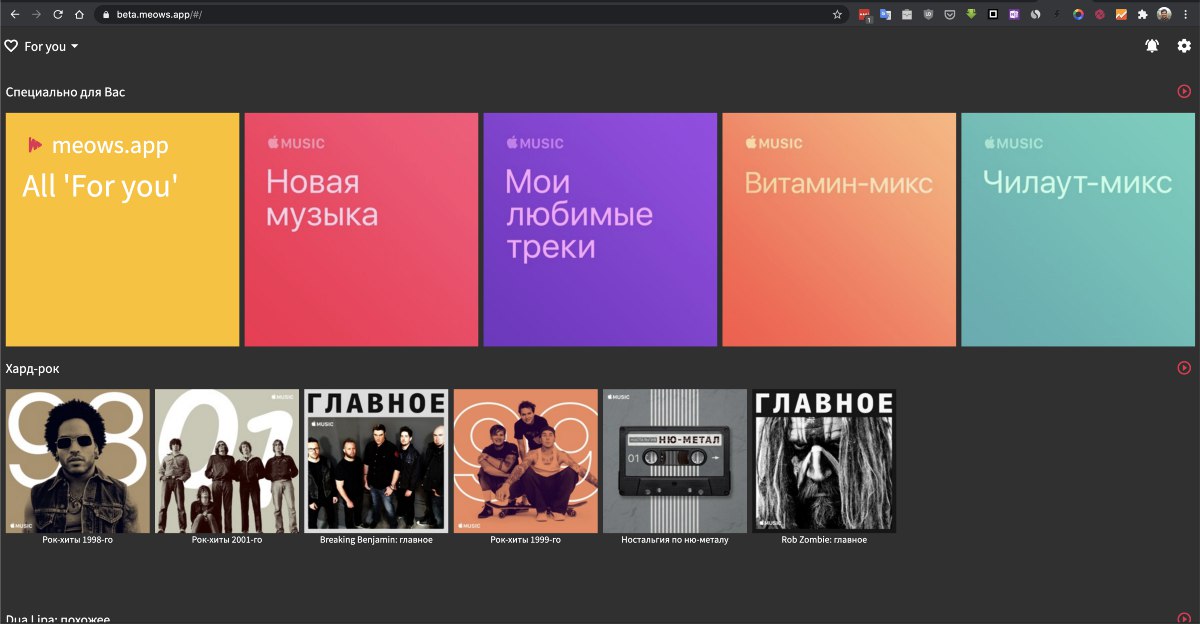The width and height of the screenshot is (1200, 624).
Task: Open the green download arrow extension
Action: point(971,15)
